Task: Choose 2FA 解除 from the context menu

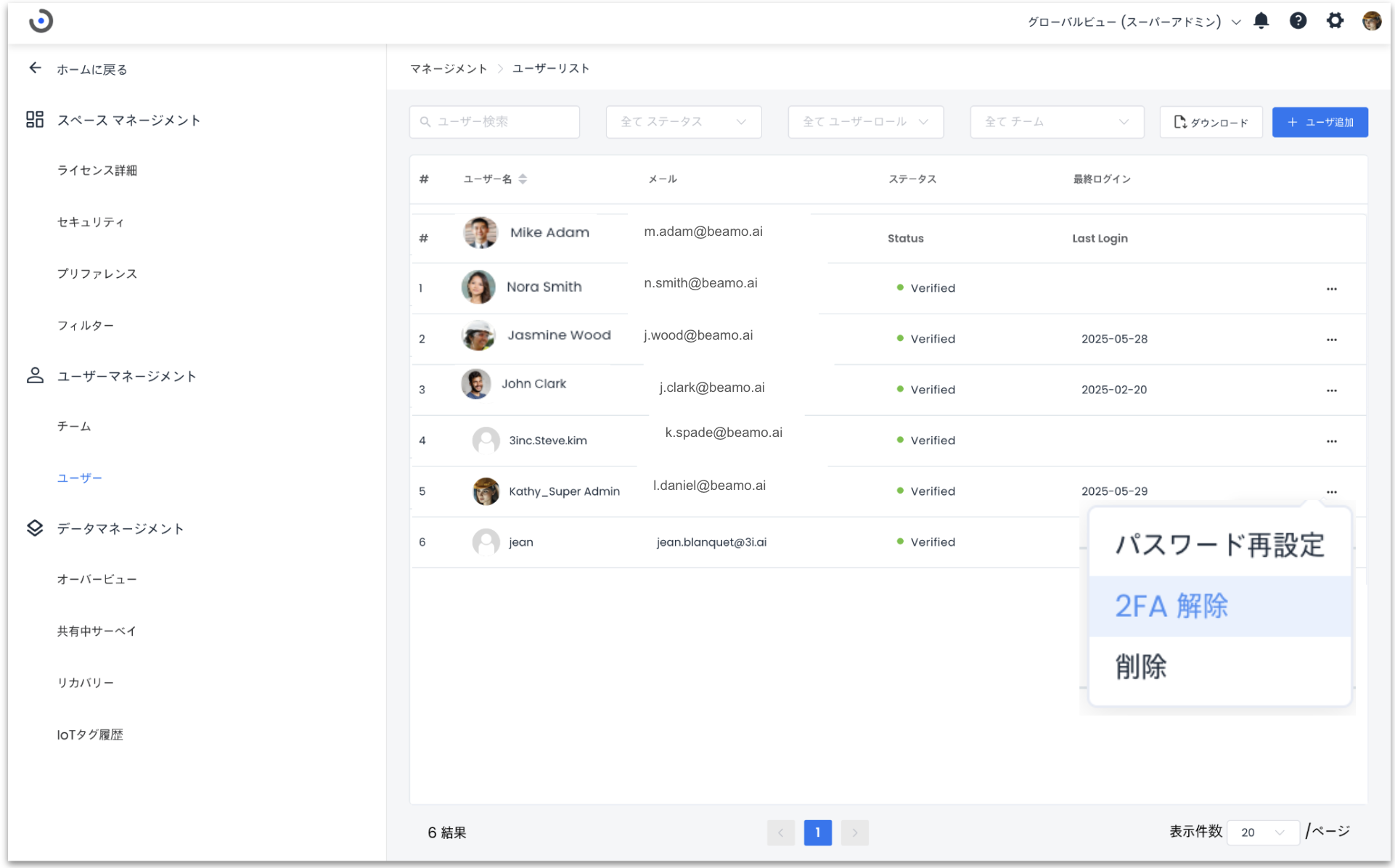Action: 1219,606
